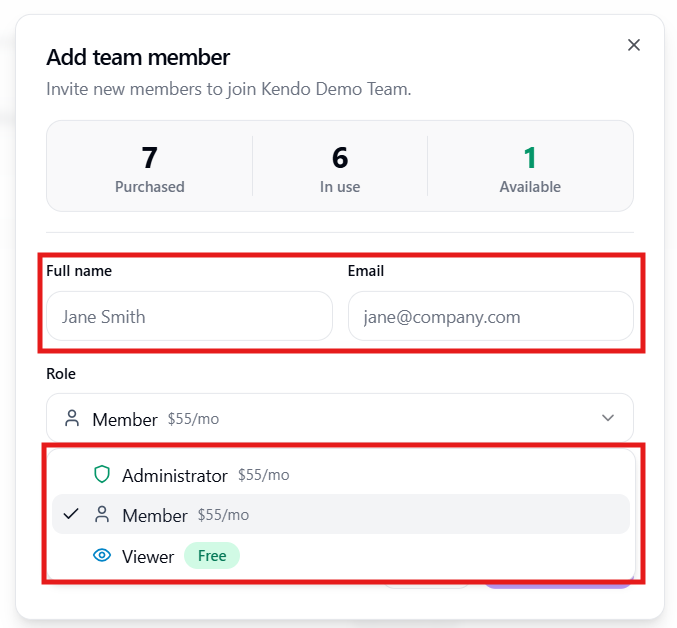Click the green Free badge on Viewer
Viewport: 677px width, 628px height.
click(212, 556)
